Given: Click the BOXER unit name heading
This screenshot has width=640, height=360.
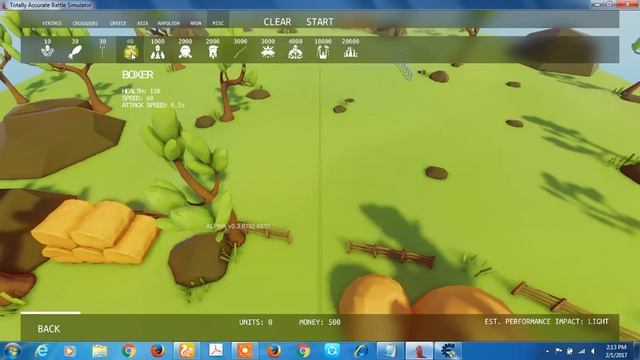Looking at the screenshot, I should [x=138, y=75].
